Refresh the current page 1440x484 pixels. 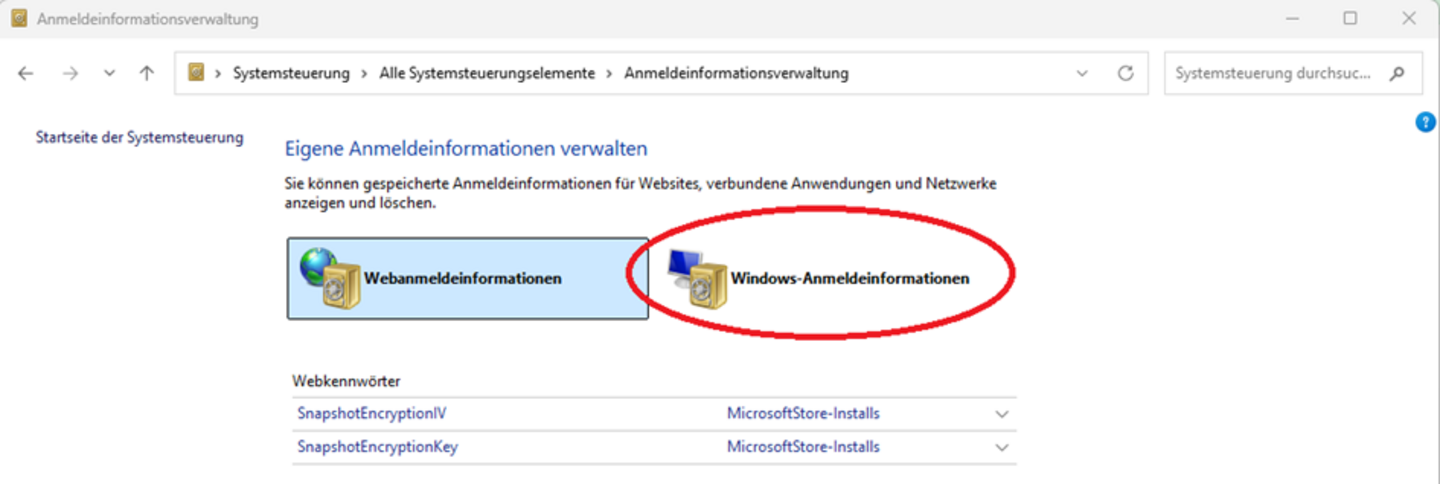coord(1126,73)
